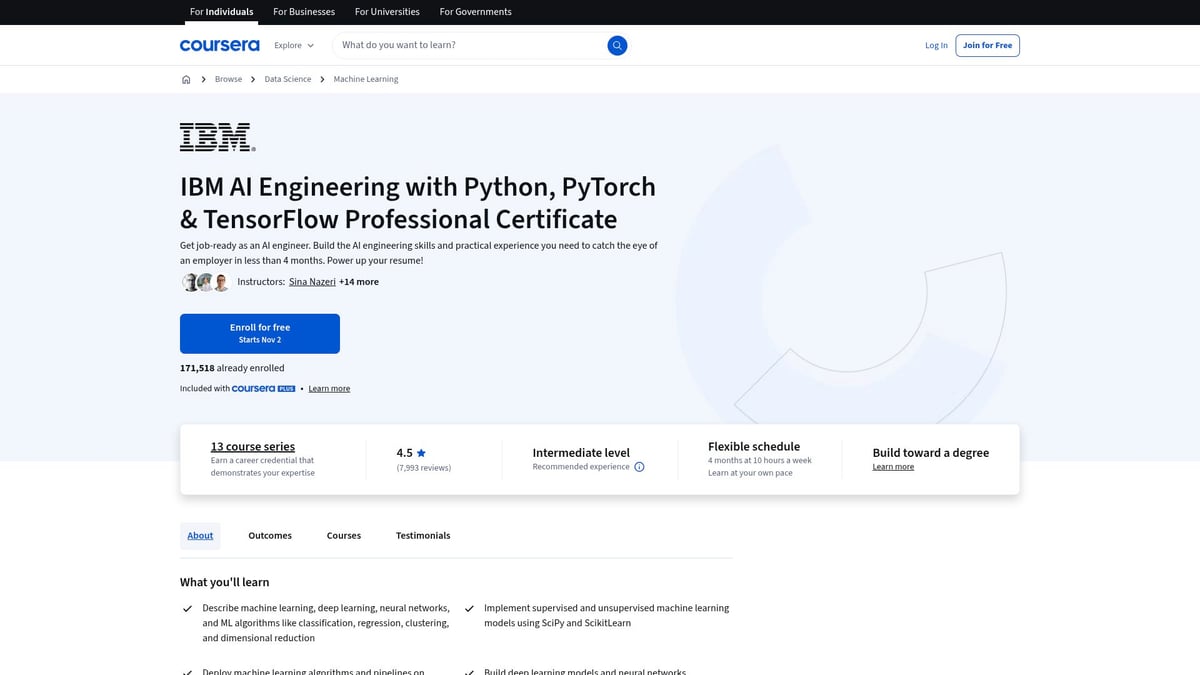Screen dimensions: 1200x675
Task: Click the Recommended experience info icon
Action: [639, 467]
